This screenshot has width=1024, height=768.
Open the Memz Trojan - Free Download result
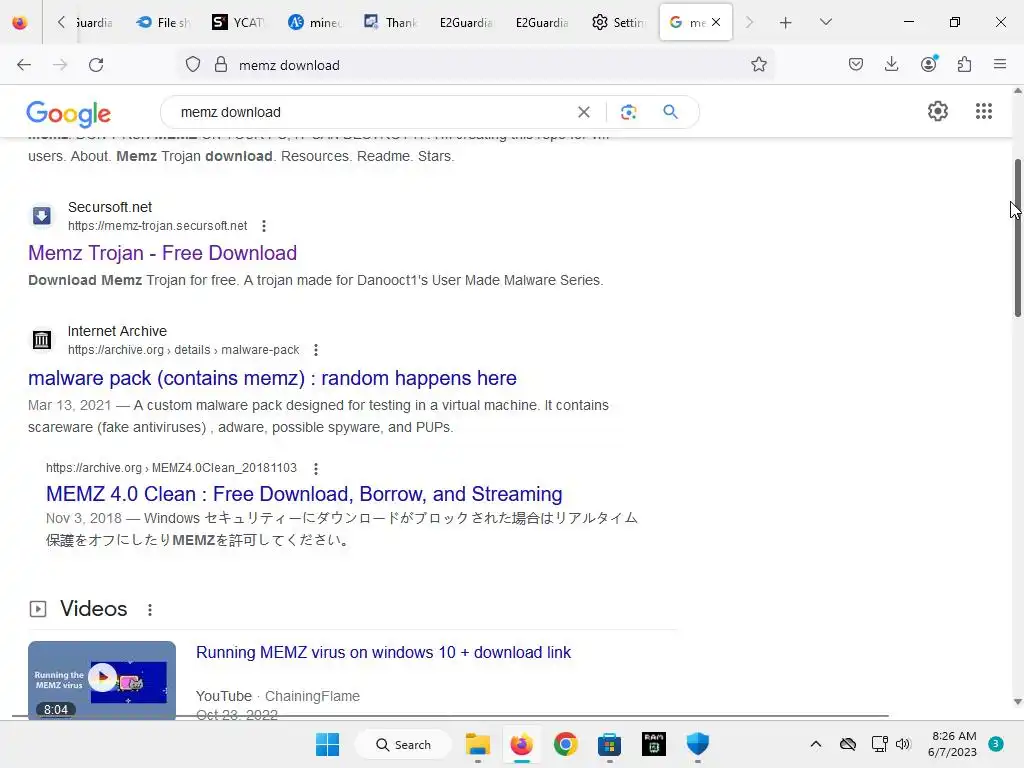[163, 253]
